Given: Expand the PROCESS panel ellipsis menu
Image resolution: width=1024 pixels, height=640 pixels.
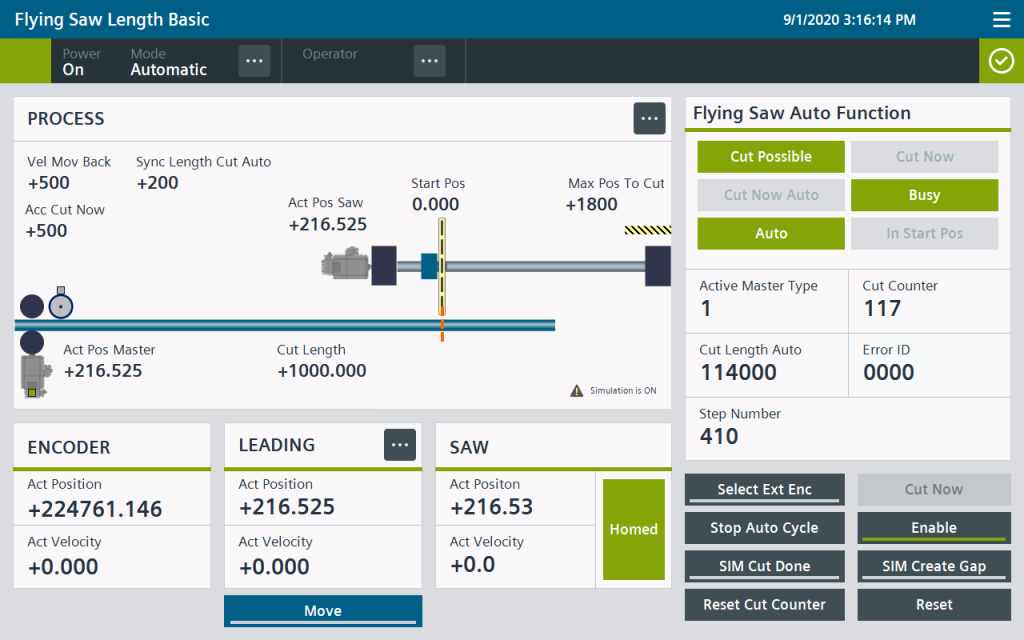Looking at the screenshot, I should tap(649, 118).
